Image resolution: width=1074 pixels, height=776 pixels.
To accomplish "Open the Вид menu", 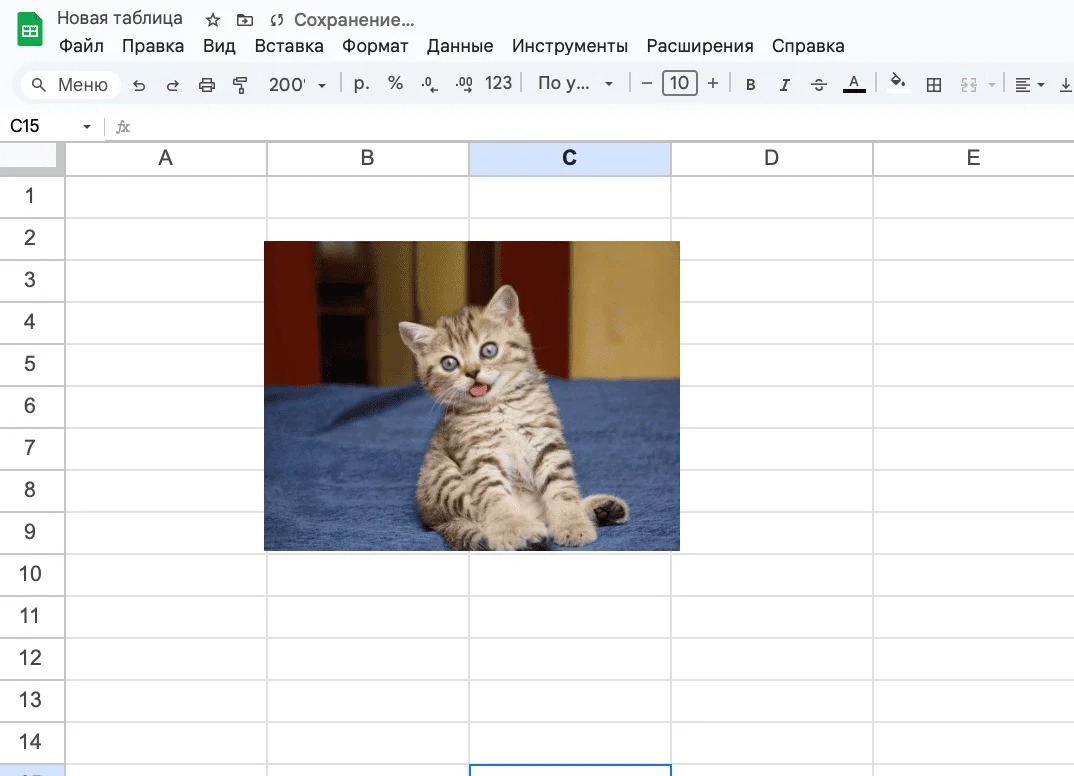I will click(219, 46).
